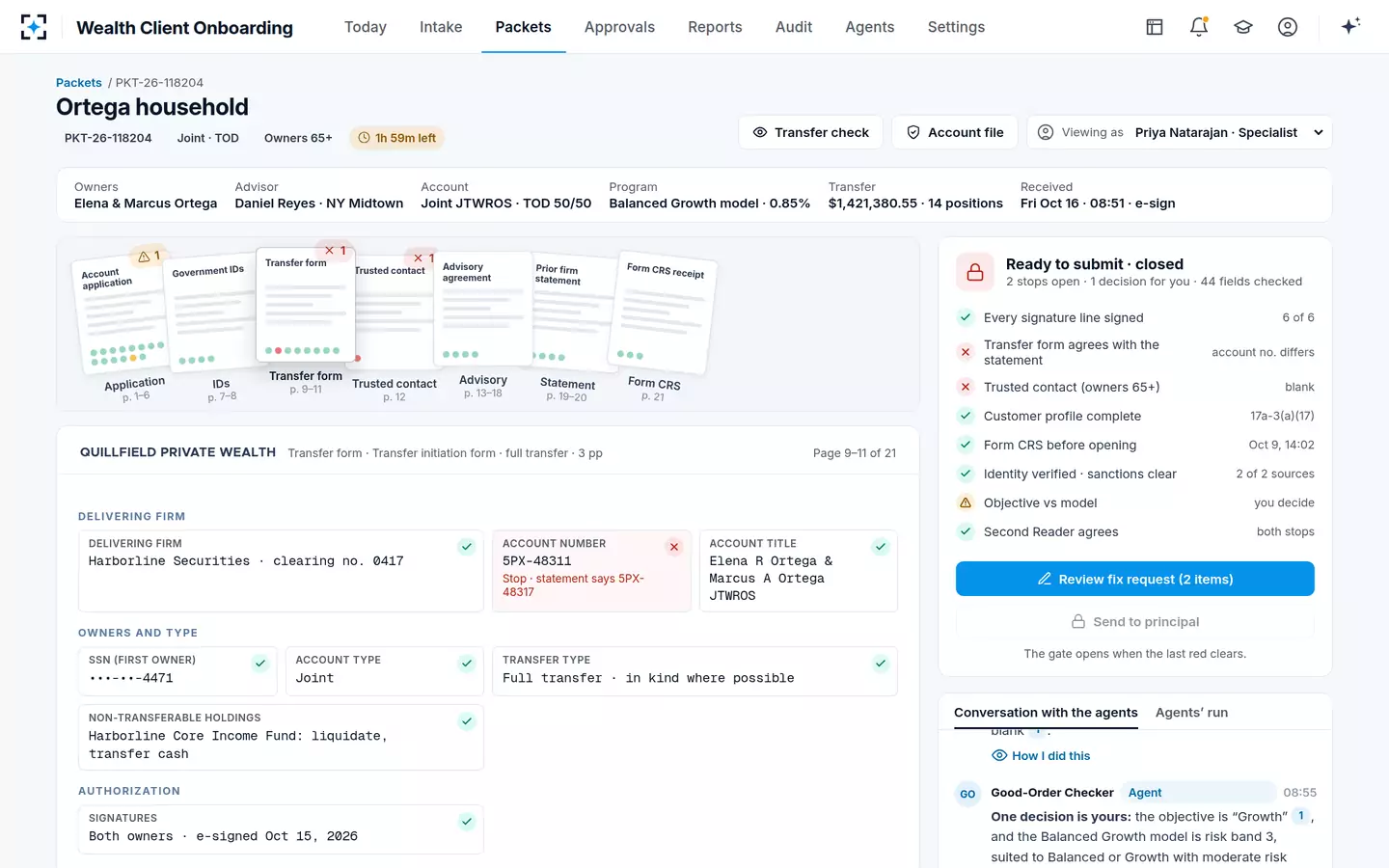The height and width of the screenshot is (868, 1389).
Task: Click check icon for Form CRS before opening
Action: (x=966, y=445)
